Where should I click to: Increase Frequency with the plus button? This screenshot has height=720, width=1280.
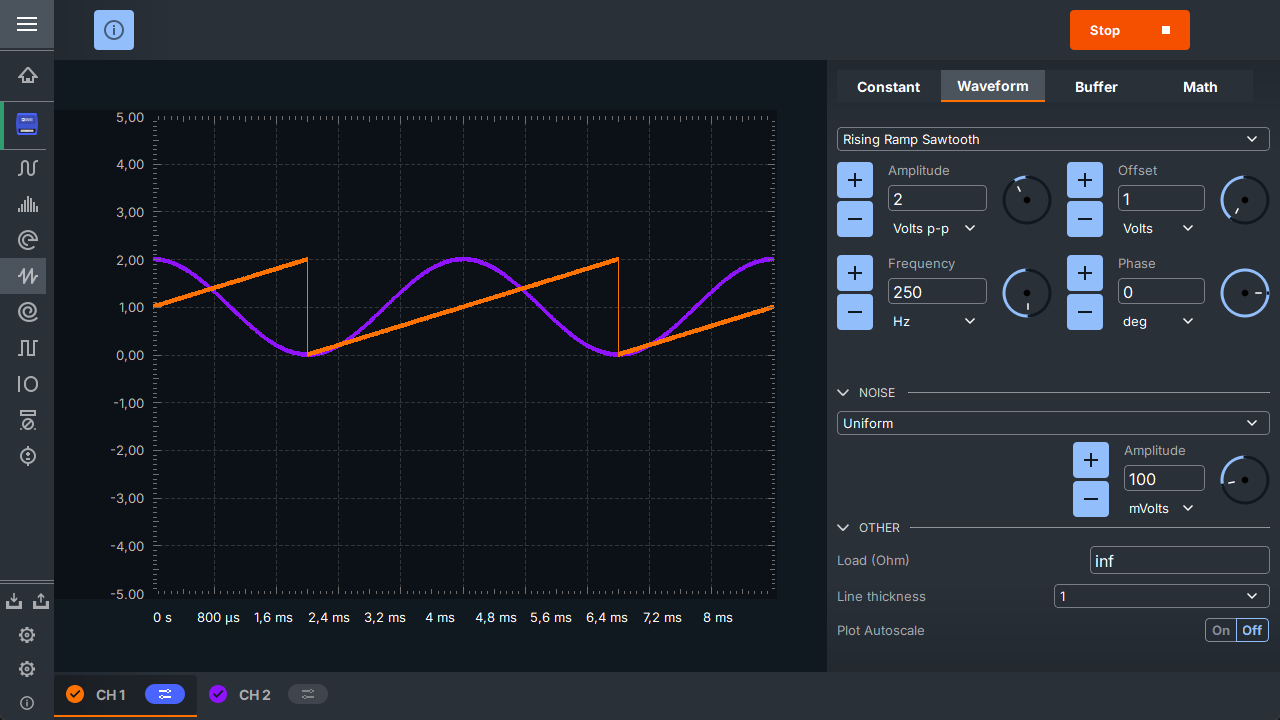[x=855, y=273]
